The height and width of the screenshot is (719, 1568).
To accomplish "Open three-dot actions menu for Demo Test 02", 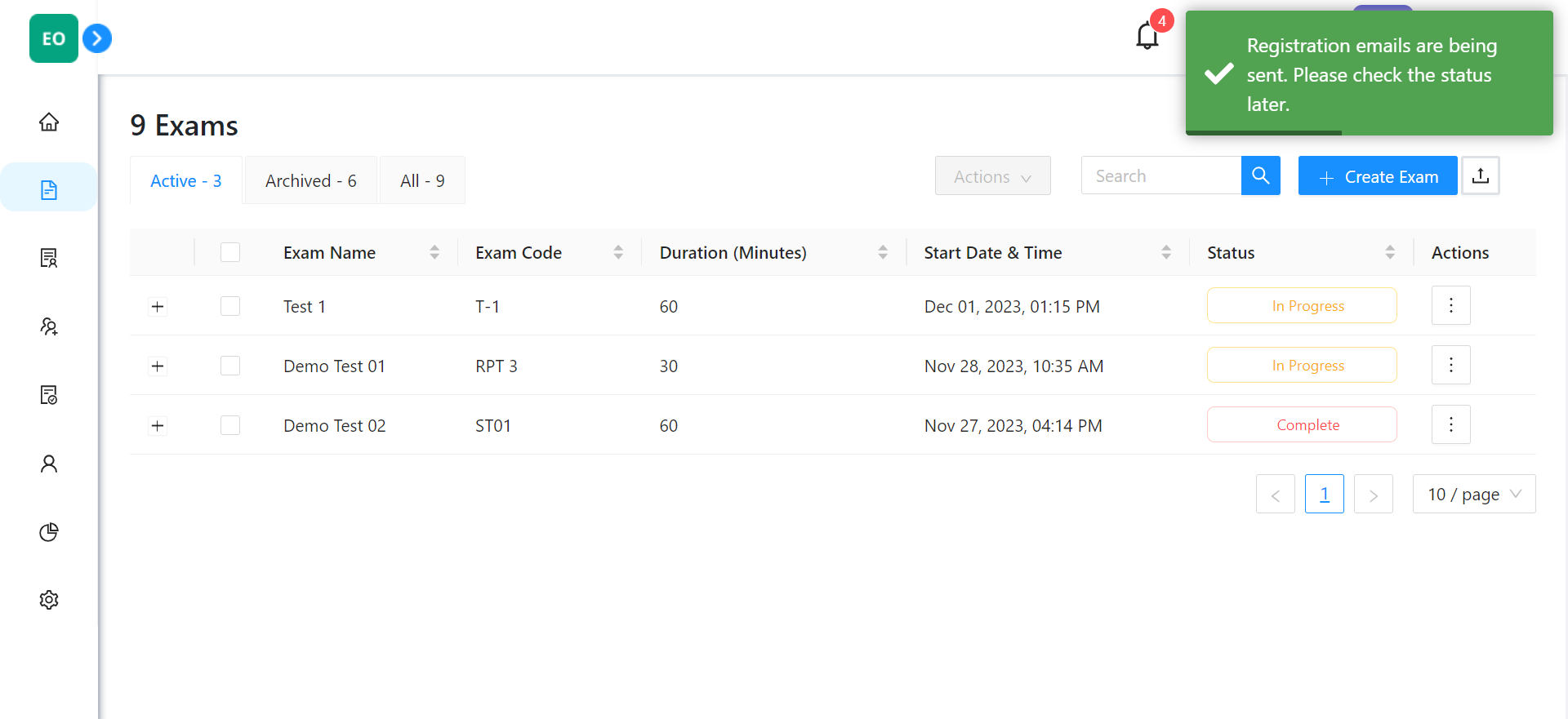I will point(1450,424).
